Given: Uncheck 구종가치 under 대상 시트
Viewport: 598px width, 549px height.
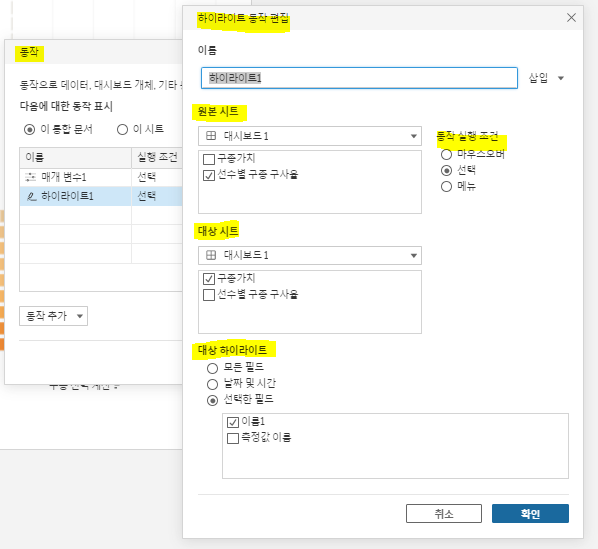Looking at the screenshot, I should (x=209, y=279).
